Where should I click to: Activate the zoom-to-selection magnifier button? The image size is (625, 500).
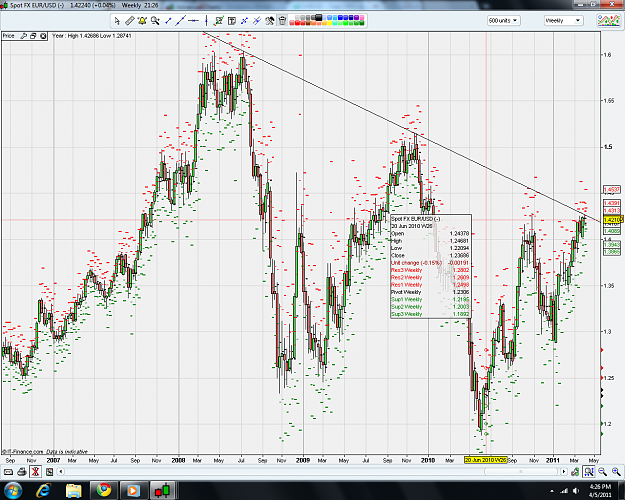[x=589, y=472]
